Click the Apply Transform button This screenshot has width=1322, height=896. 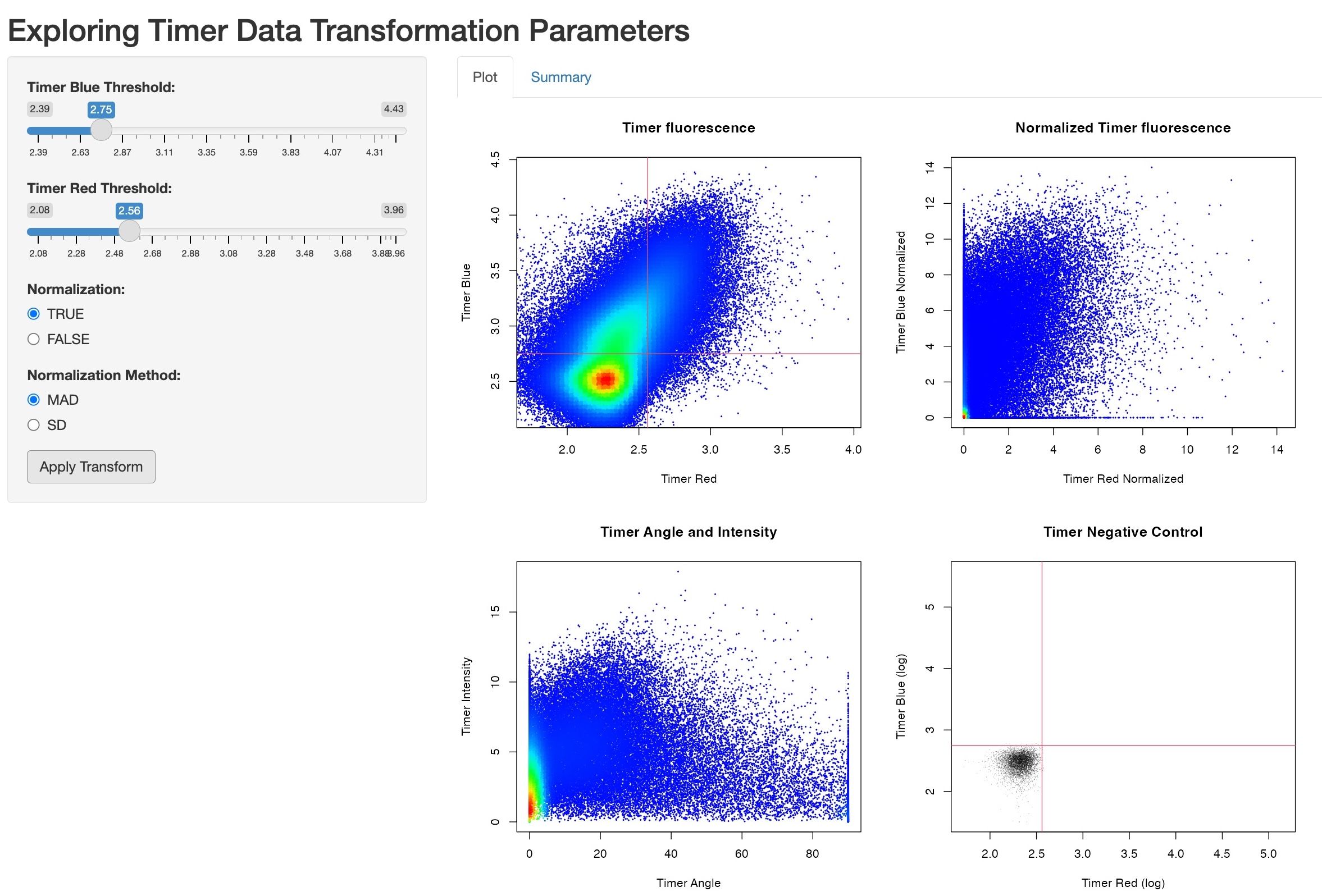pyautogui.click(x=92, y=466)
